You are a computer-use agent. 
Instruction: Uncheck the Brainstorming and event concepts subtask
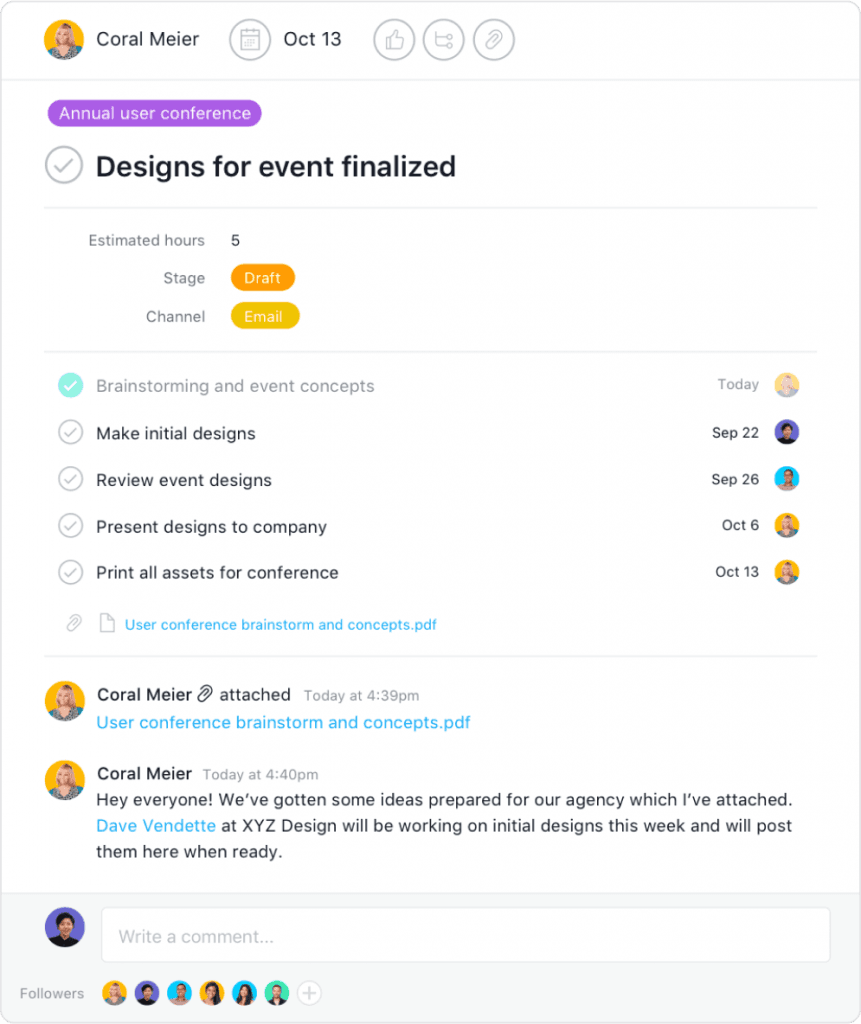[70, 385]
